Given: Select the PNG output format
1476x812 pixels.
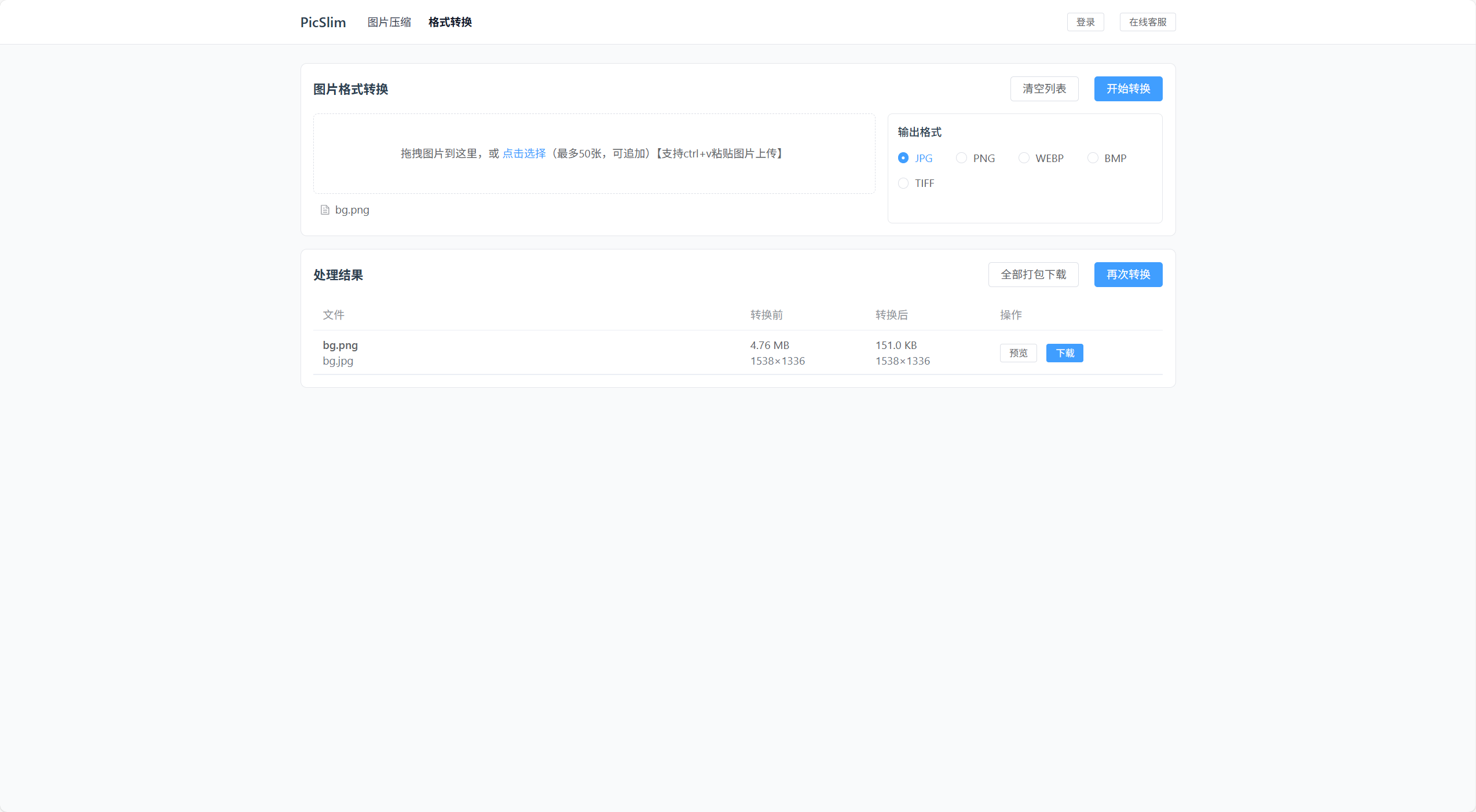Looking at the screenshot, I should tap(962, 158).
